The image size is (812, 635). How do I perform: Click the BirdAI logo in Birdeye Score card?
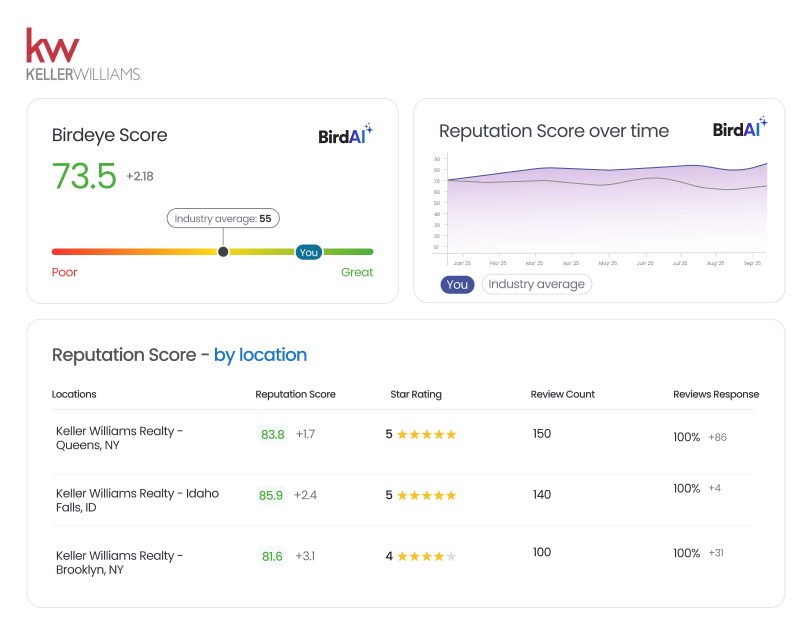click(x=345, y=135)
